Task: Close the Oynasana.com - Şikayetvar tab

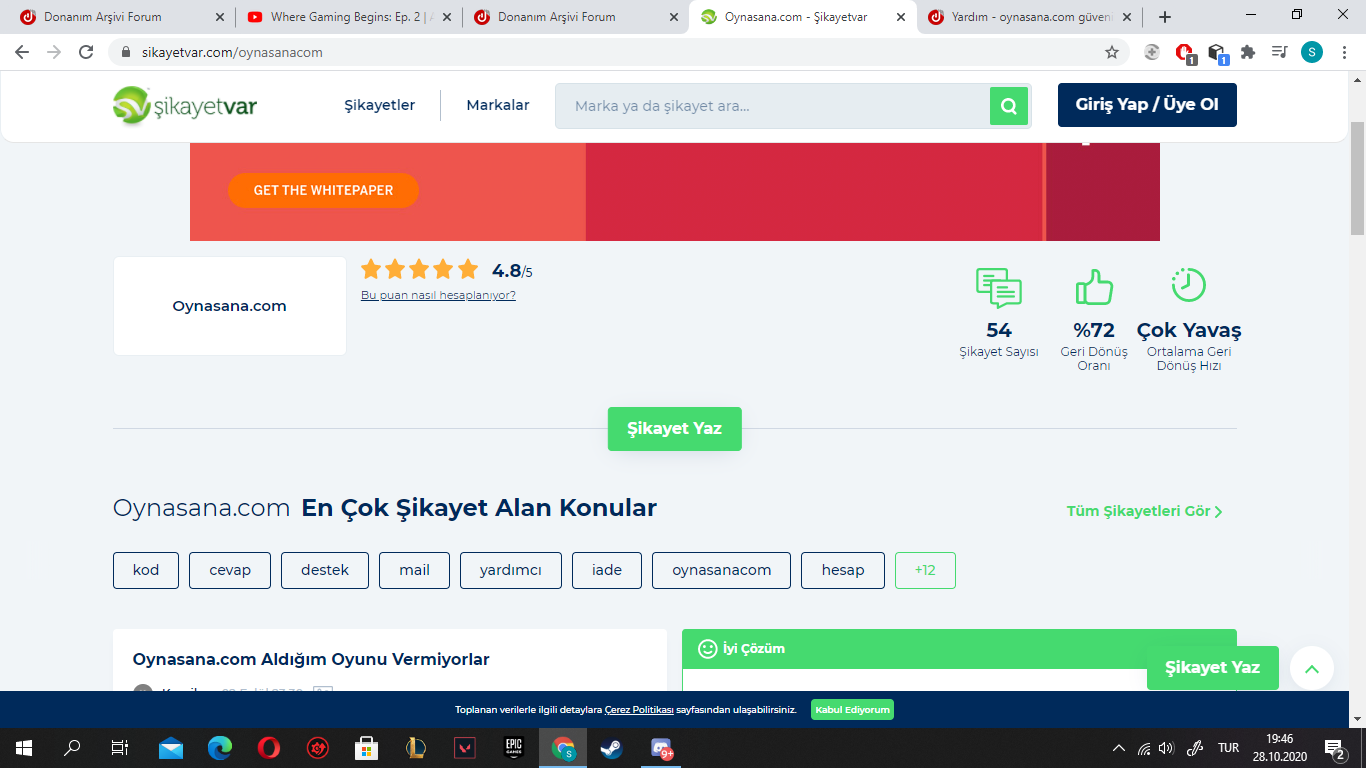Action: click(901, 17)
